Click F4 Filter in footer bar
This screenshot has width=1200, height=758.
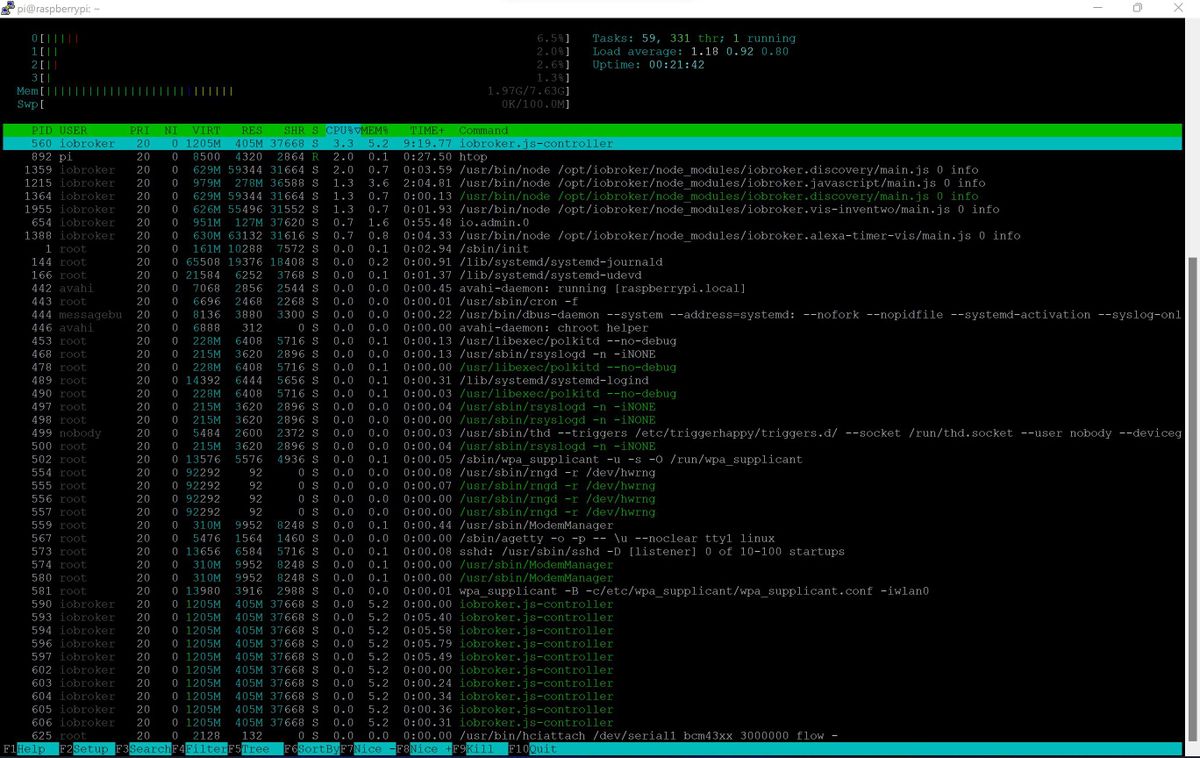[199, 749]
